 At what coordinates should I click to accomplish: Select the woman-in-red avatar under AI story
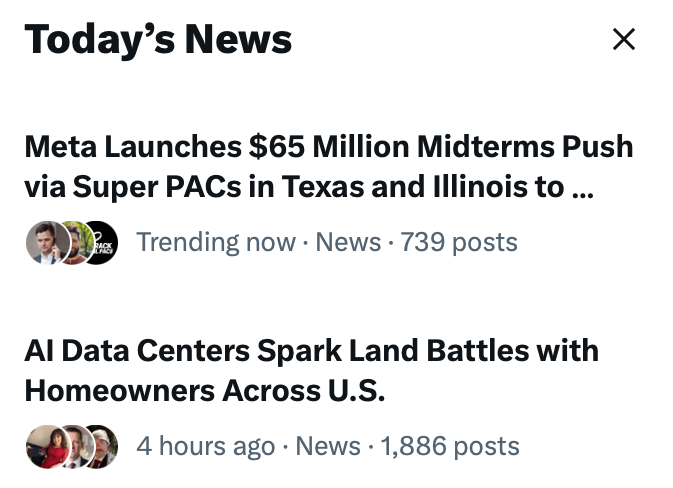tap(44, 446)
